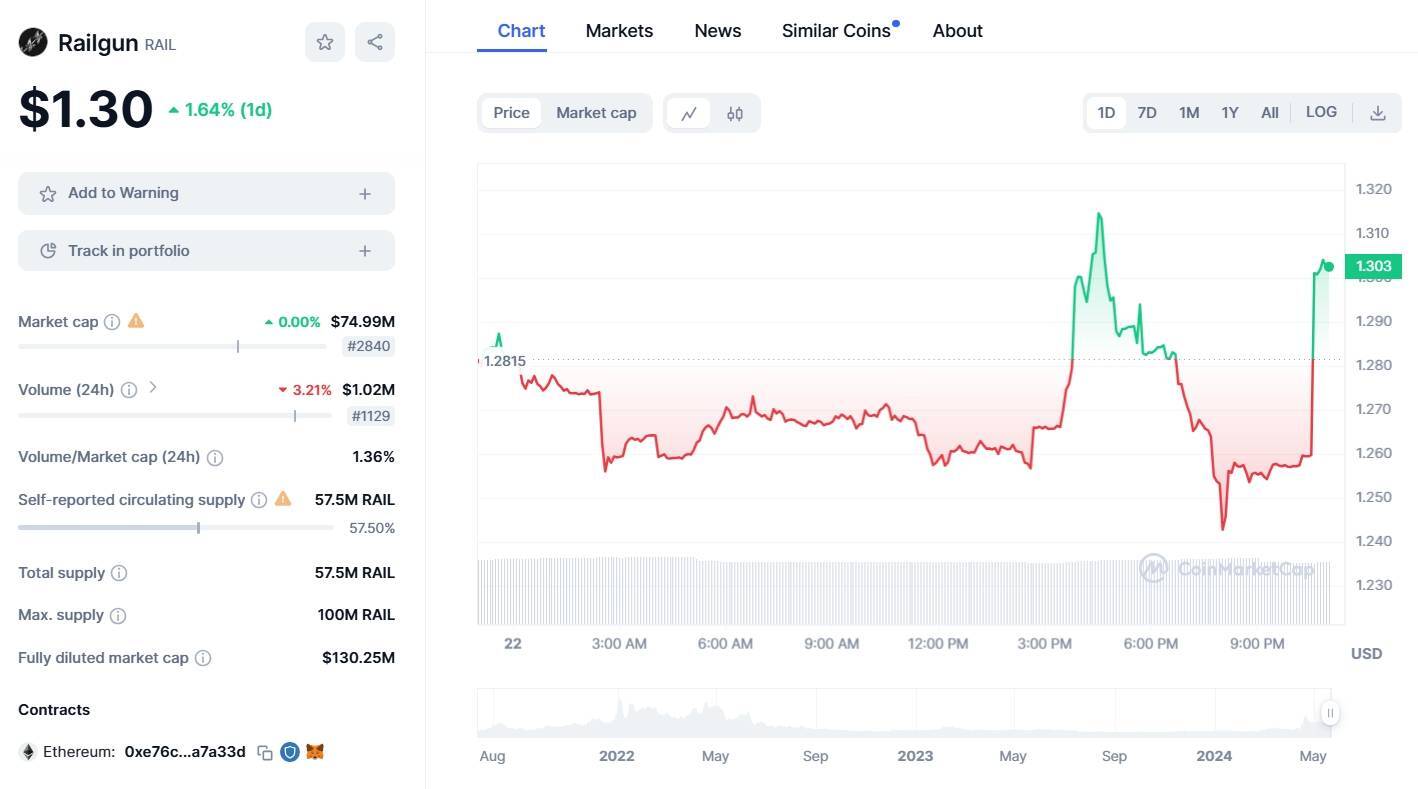Open the Chart tab

[x=521, y=31]
